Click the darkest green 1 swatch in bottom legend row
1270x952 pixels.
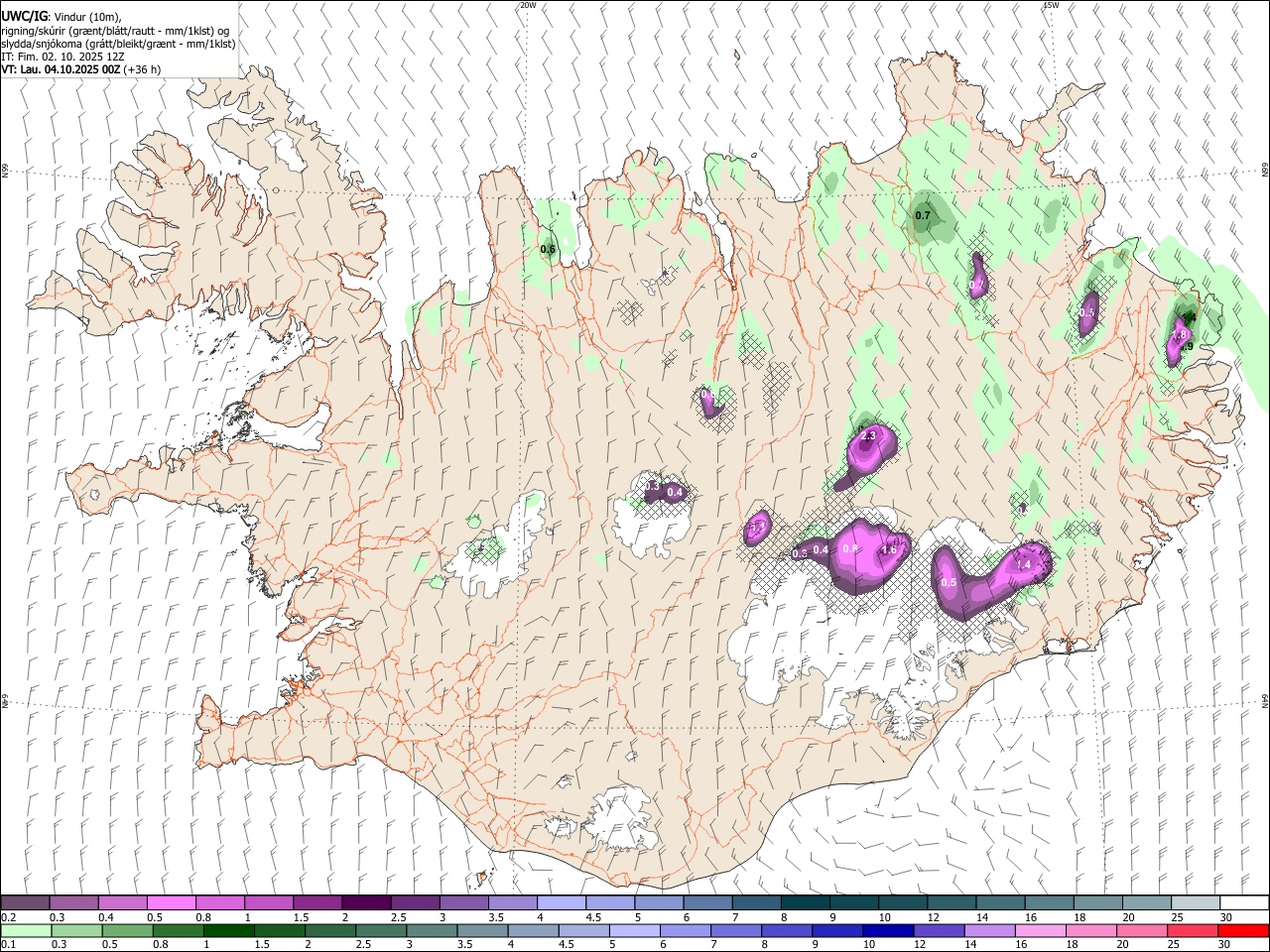click(228, 930)
